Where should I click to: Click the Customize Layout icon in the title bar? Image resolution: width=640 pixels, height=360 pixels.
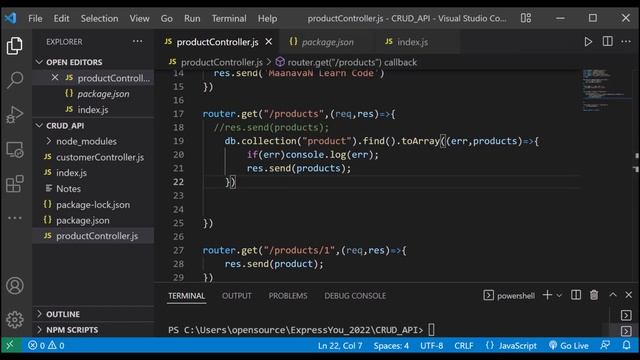[526, 18]
